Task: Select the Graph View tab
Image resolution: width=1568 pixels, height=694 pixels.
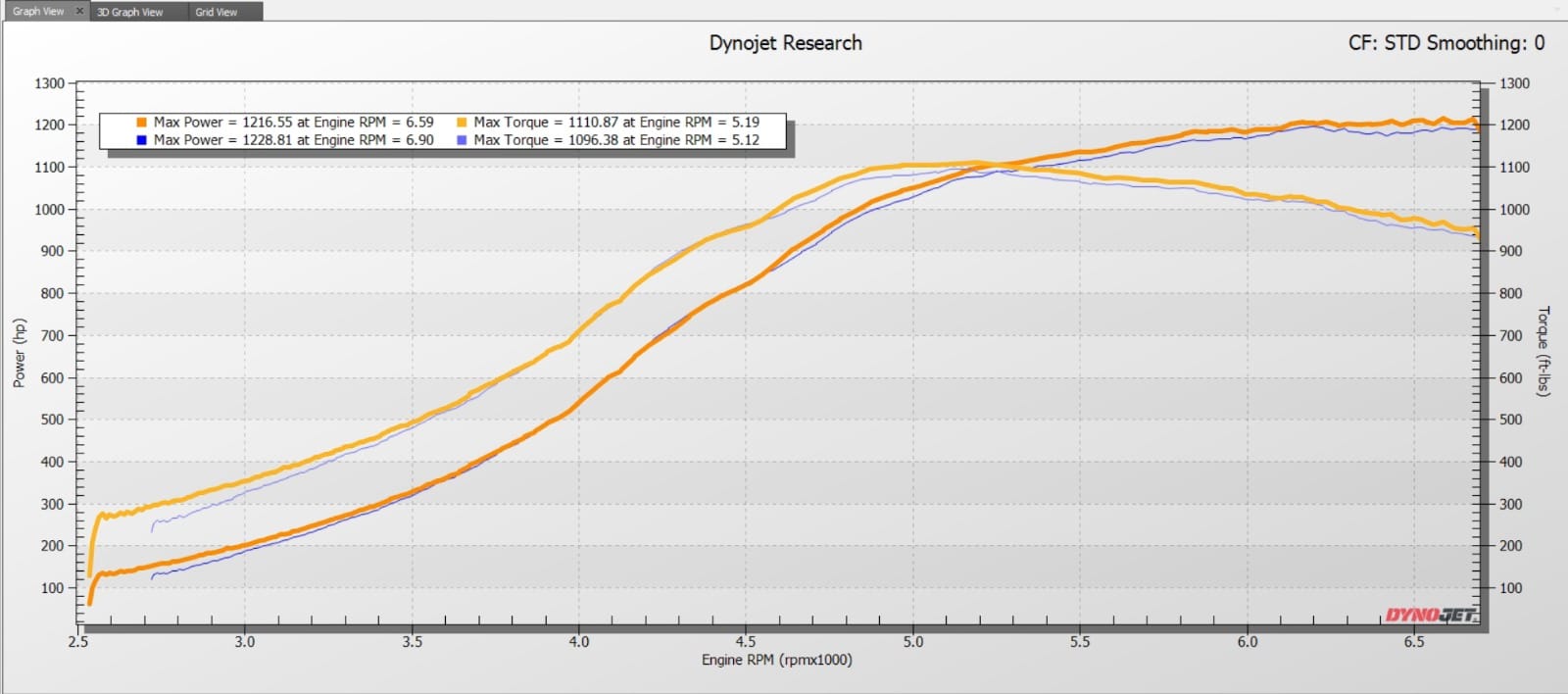Action: tap(38, 12)
